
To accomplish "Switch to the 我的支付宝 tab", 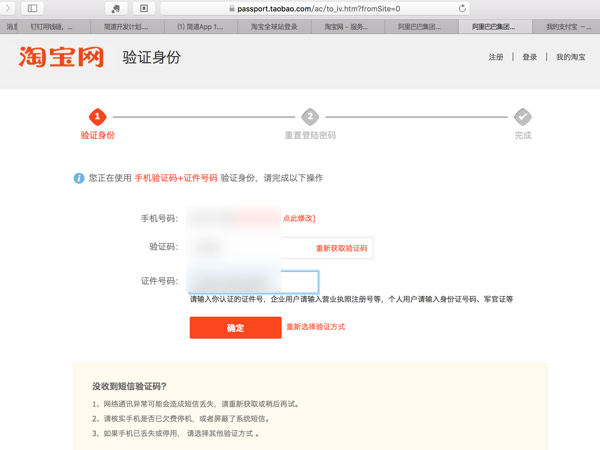I will pyautogui.click(x=566, y=27).
